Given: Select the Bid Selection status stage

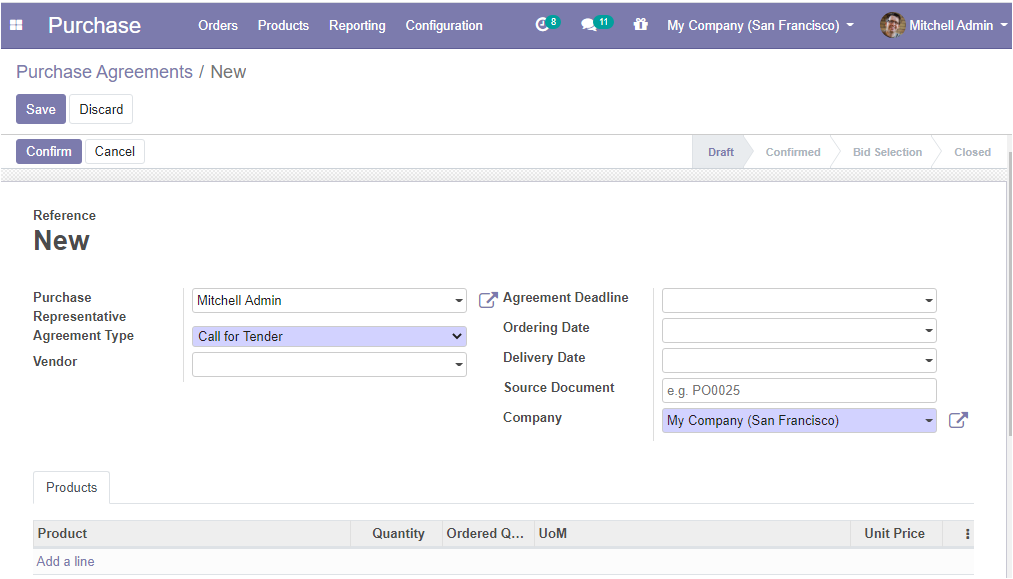Looking at the screenshot, I should click(887, 152).
